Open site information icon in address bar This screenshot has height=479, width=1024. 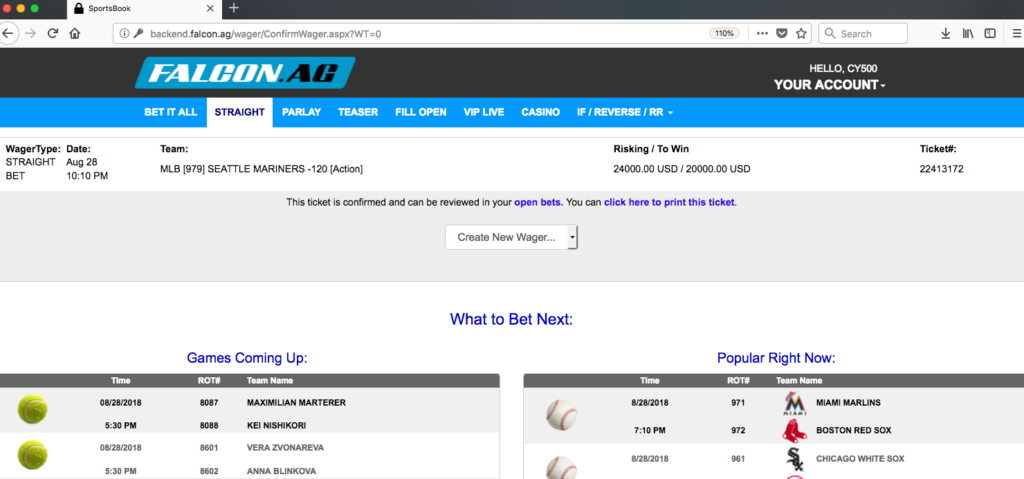tap(125, 33)
